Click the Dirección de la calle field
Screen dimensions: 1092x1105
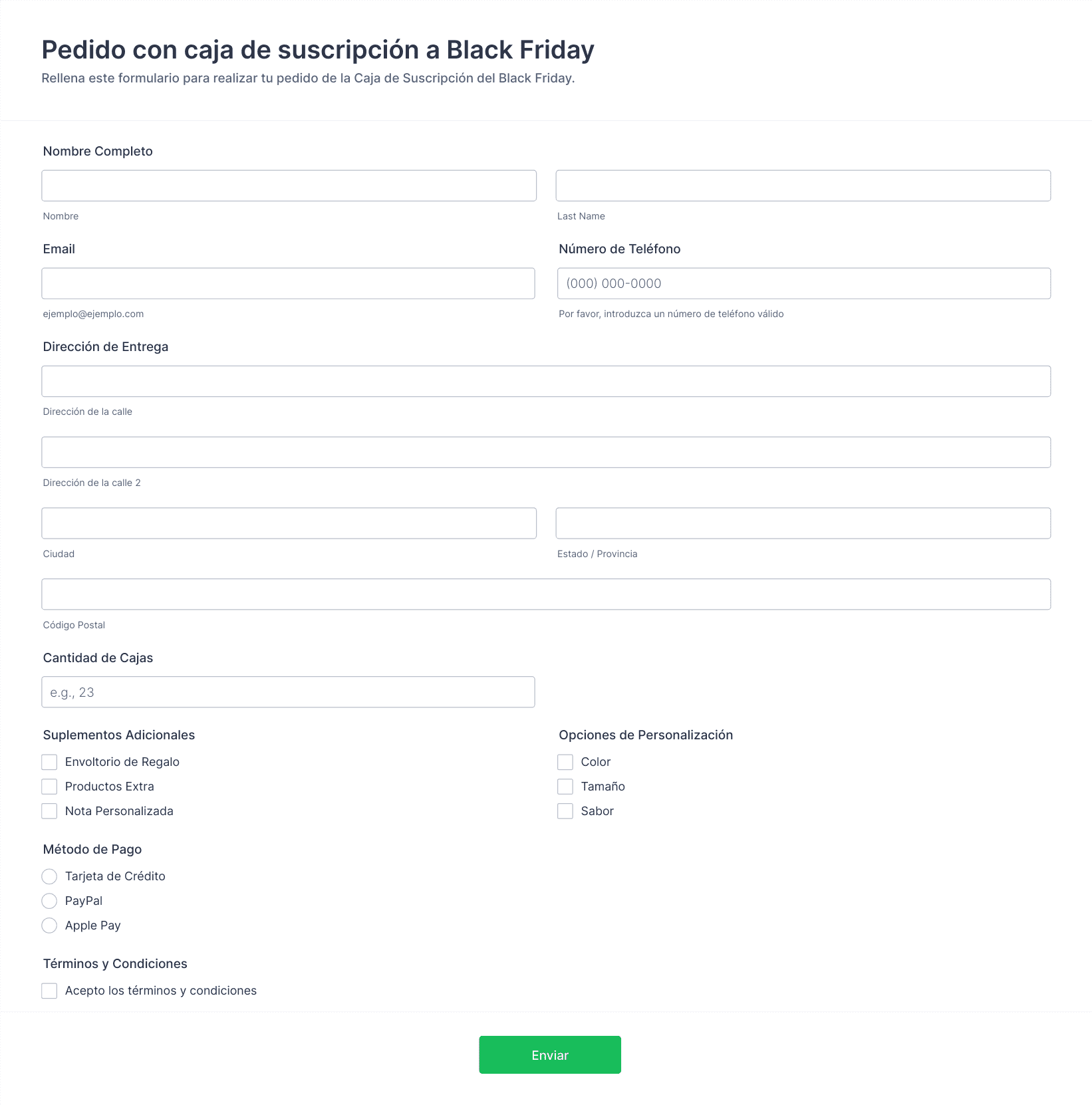coord(546,381)
